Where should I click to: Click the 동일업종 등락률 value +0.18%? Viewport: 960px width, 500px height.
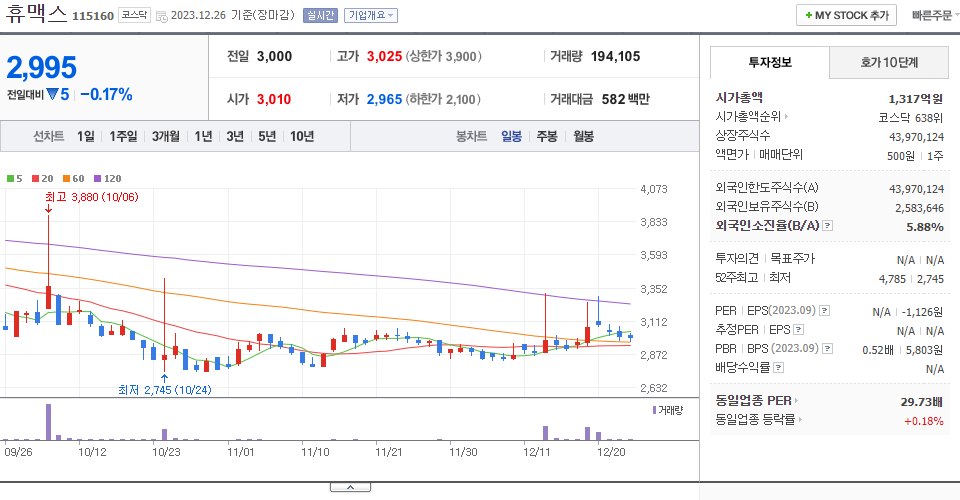point(924,421)
